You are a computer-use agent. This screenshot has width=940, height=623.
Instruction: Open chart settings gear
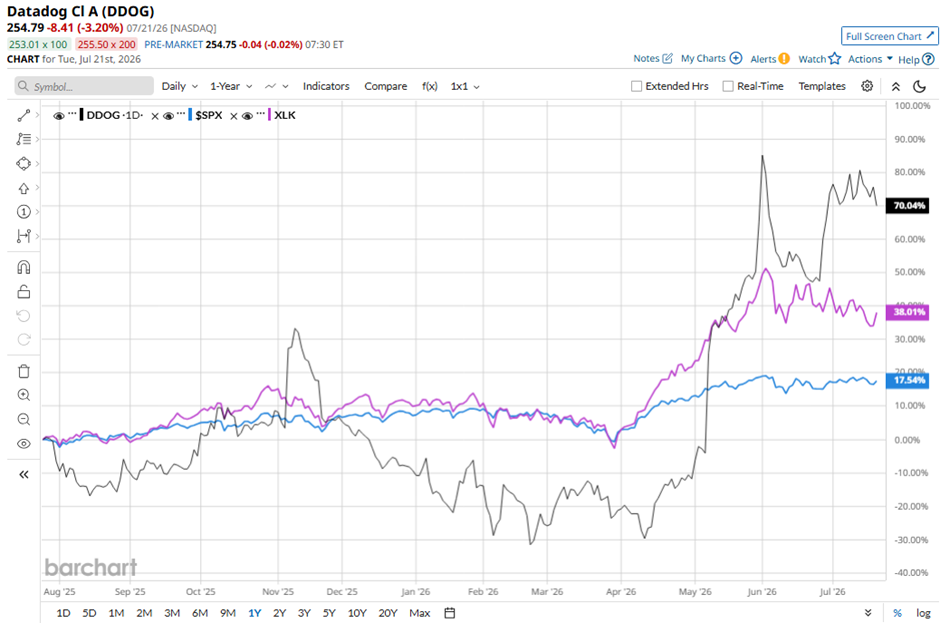pyautogui.click(x=867, y=86)
